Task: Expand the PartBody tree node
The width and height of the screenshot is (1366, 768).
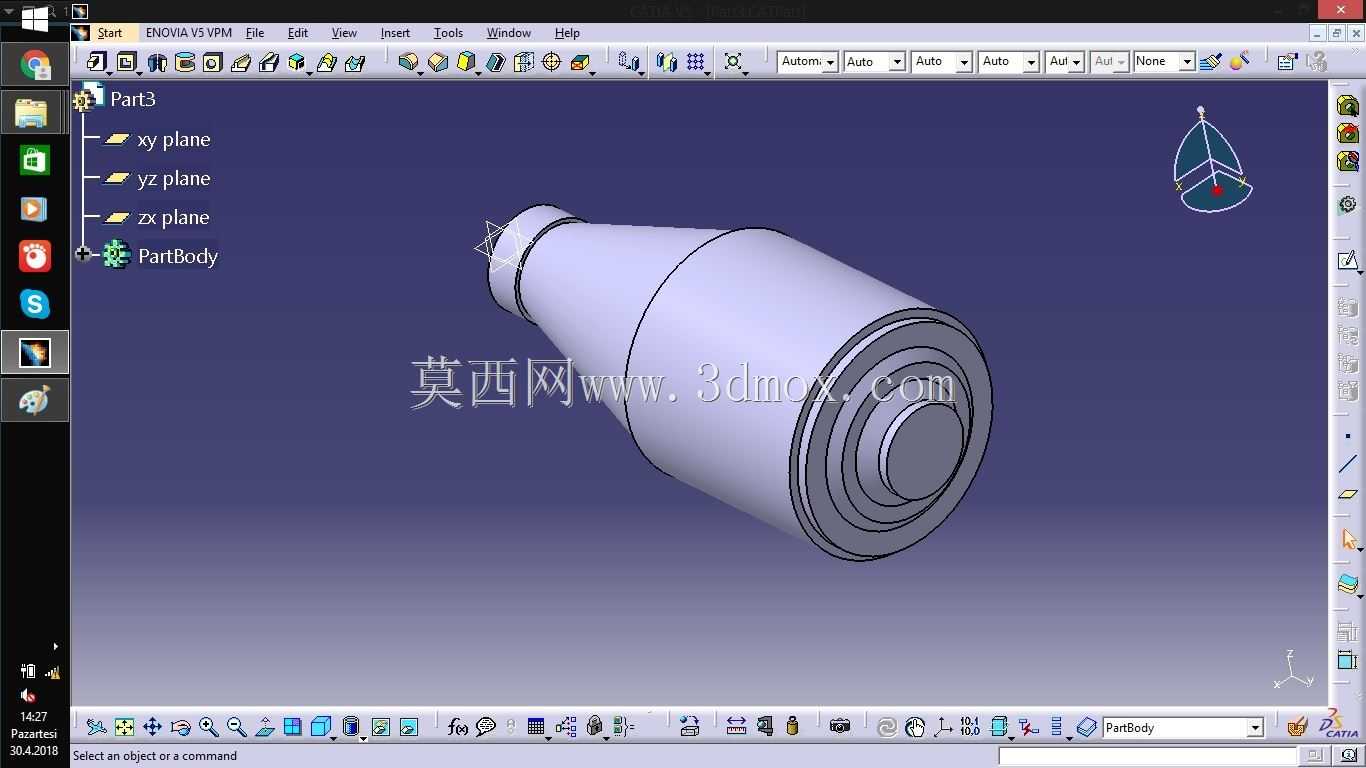Action: point(83,255)
